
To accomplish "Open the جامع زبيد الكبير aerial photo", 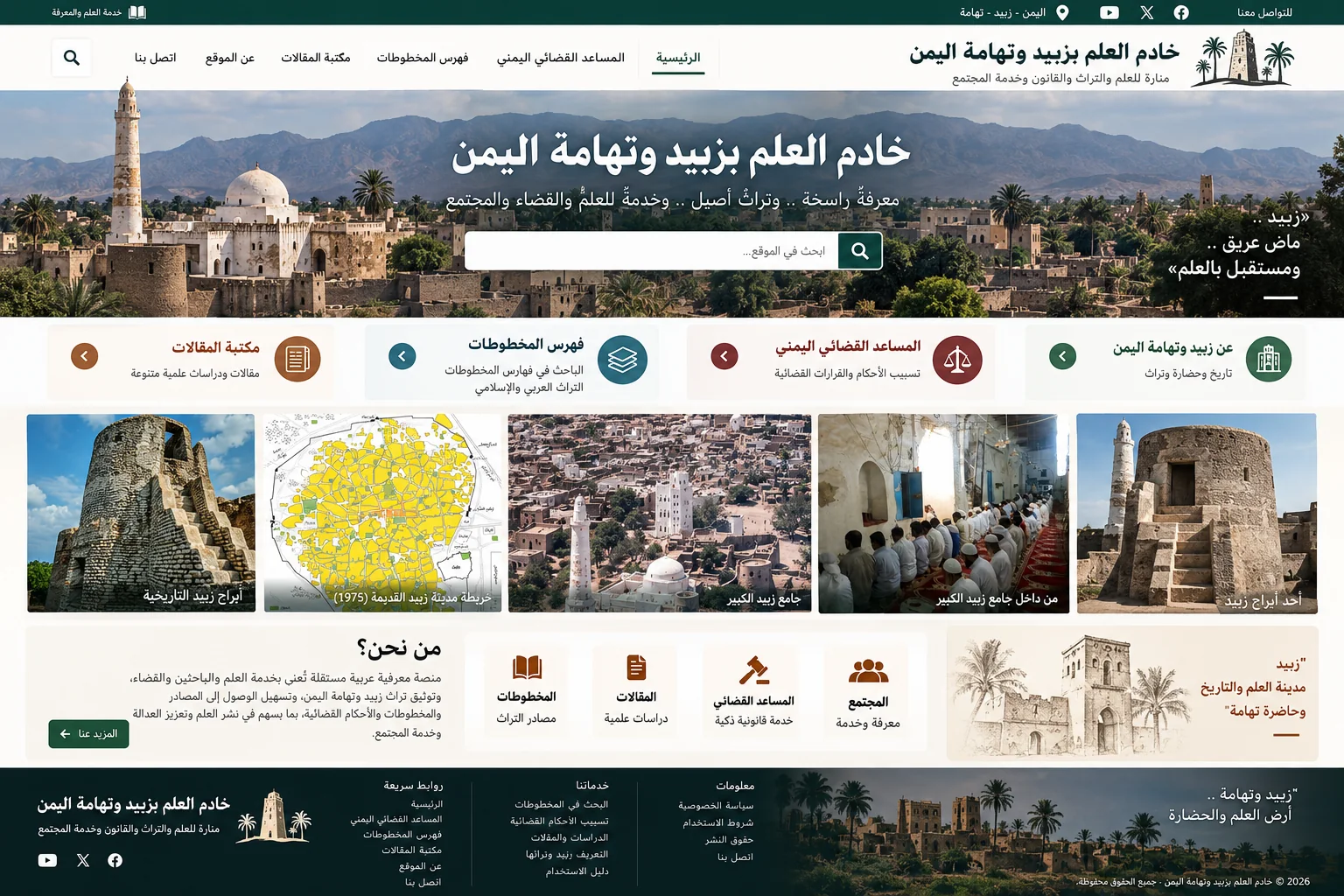I will pyautogui.click(x=660, y=514).
